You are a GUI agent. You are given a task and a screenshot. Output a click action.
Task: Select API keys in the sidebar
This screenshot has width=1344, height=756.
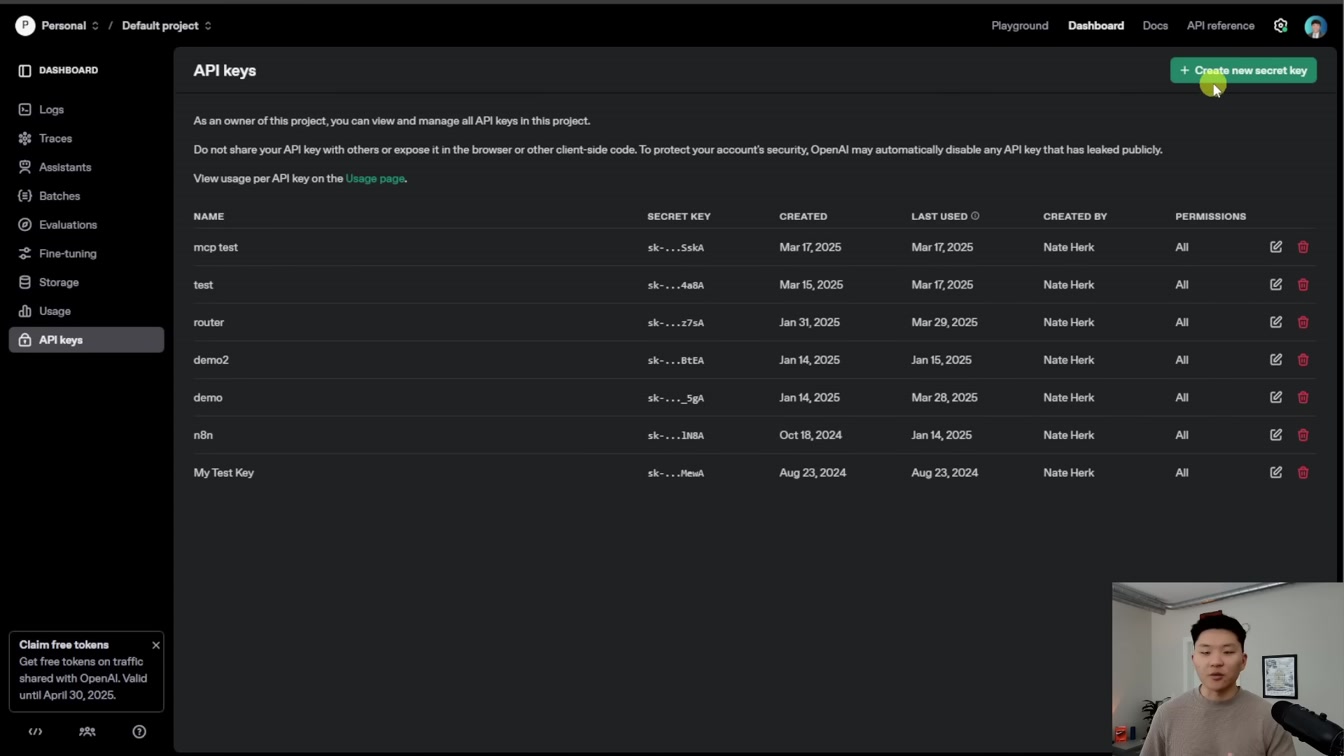point(86,340)
